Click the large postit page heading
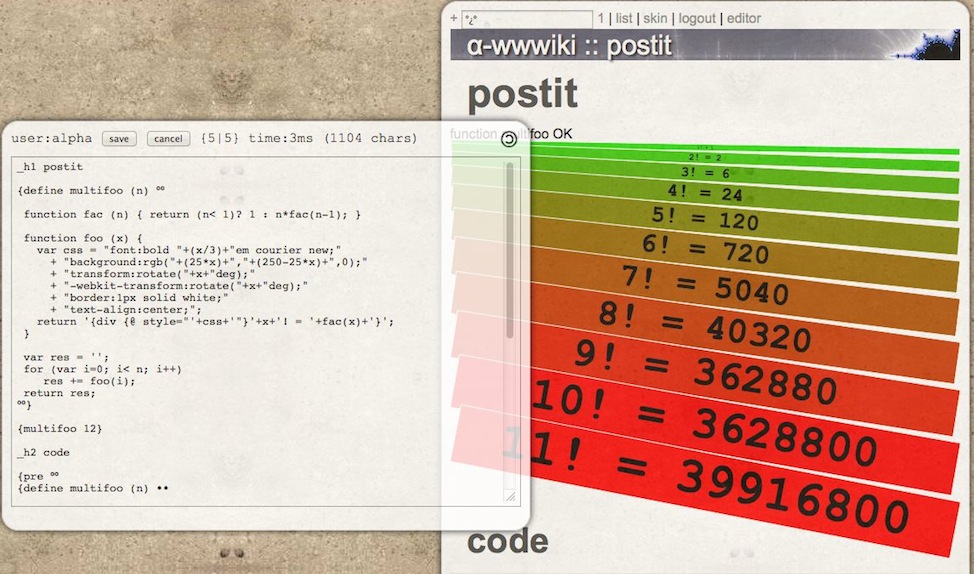The image size is (974, 574). (522, 94)
